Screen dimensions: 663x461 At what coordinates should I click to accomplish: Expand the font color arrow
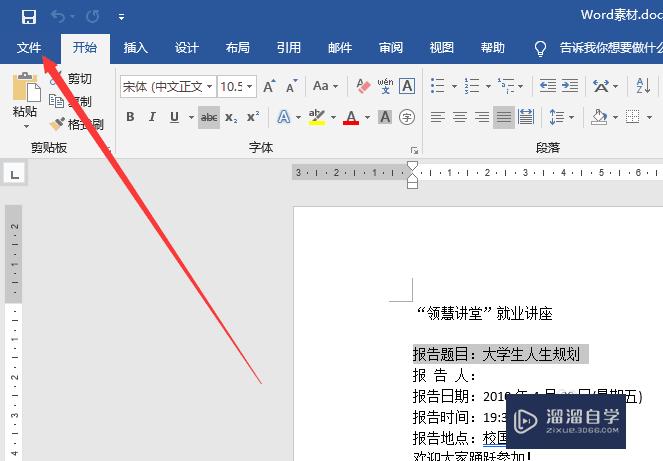click(x=367, y=117)
